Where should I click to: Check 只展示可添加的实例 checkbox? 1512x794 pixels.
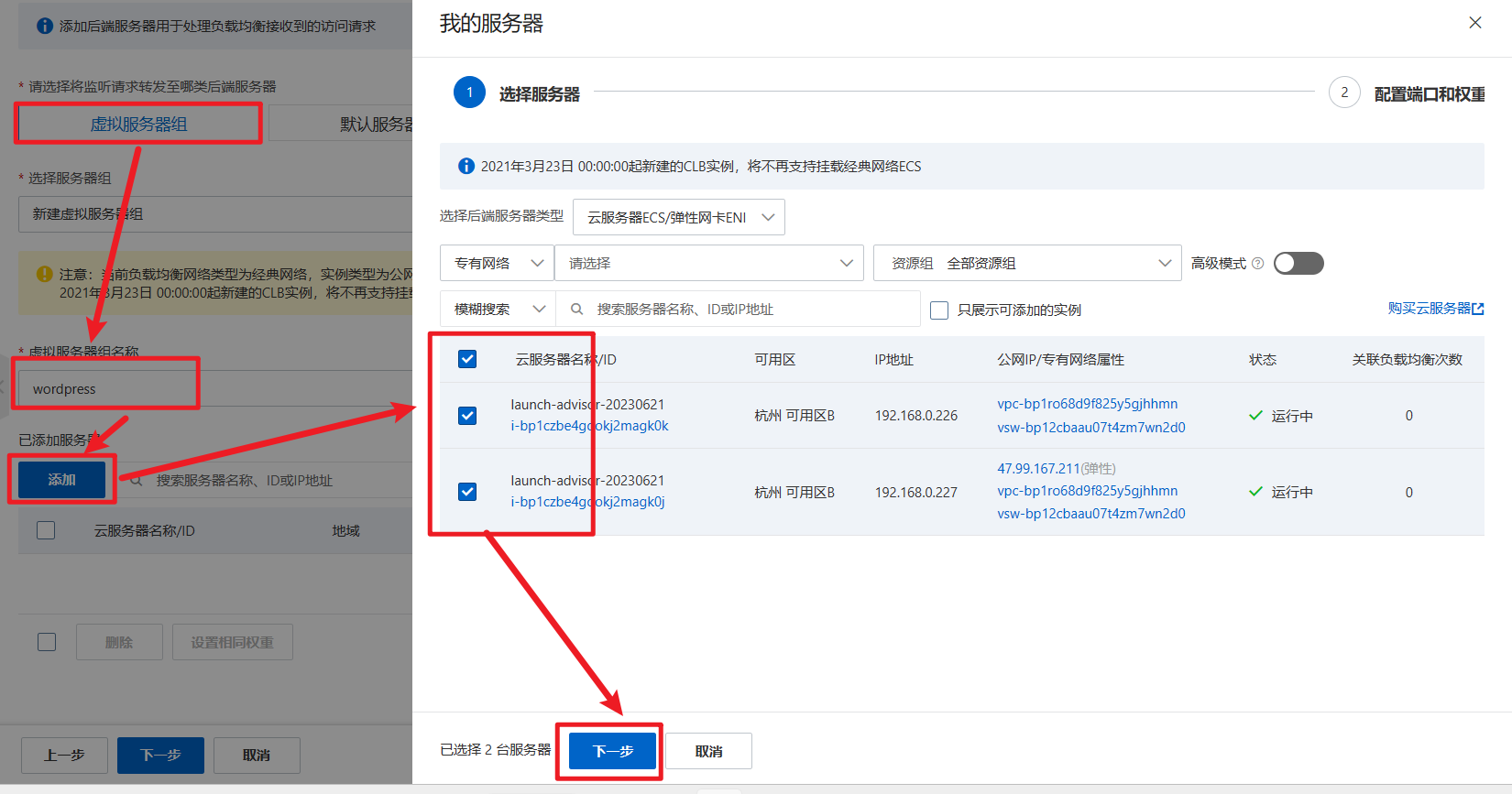tap(939, 310)
